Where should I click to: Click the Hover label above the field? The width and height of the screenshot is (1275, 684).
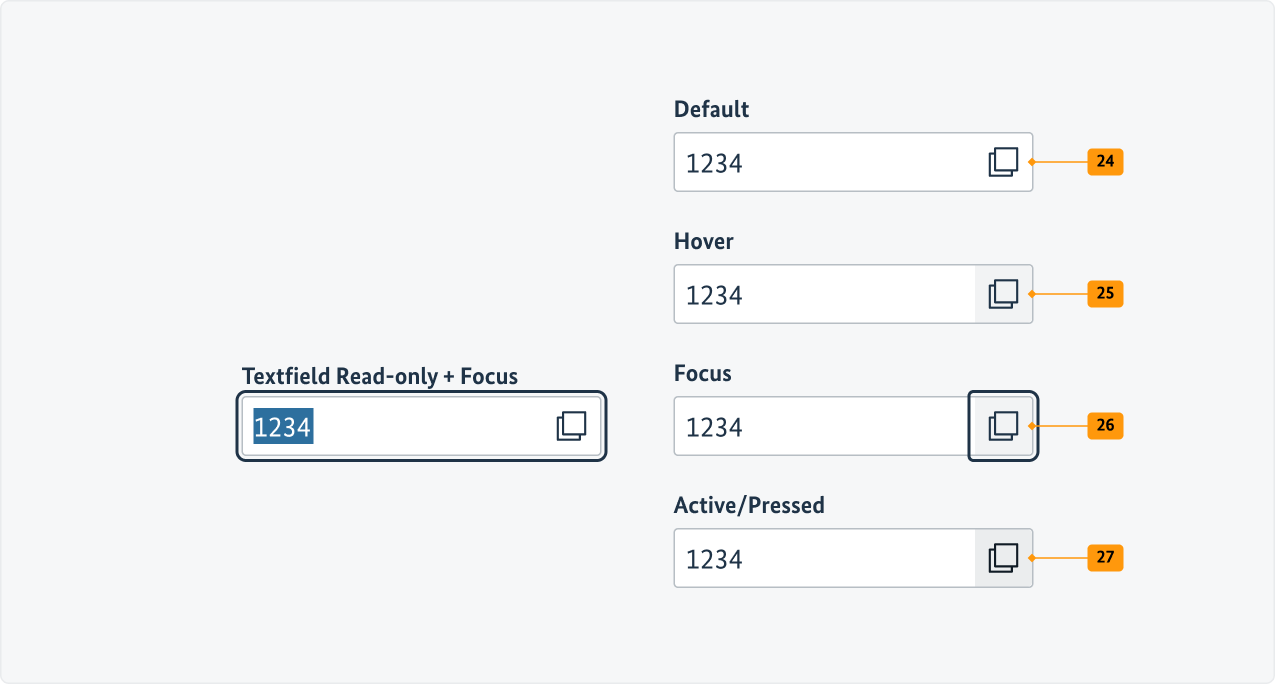[x=703, y=241]
